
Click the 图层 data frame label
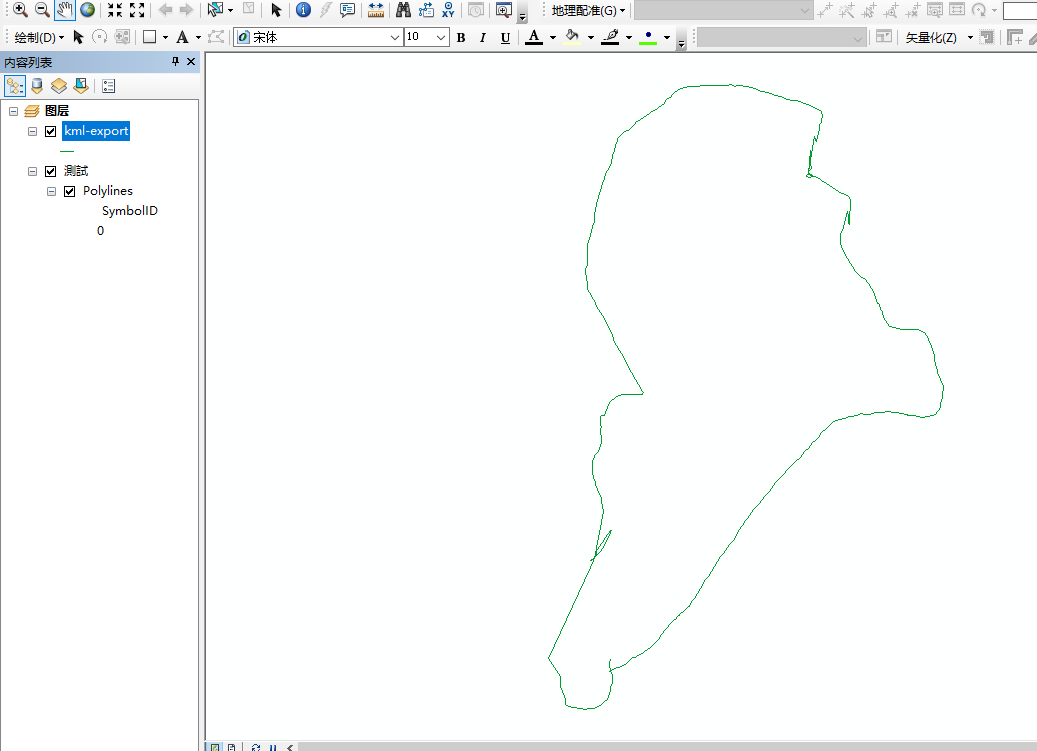pyautogui.click(x=57, y=111)
